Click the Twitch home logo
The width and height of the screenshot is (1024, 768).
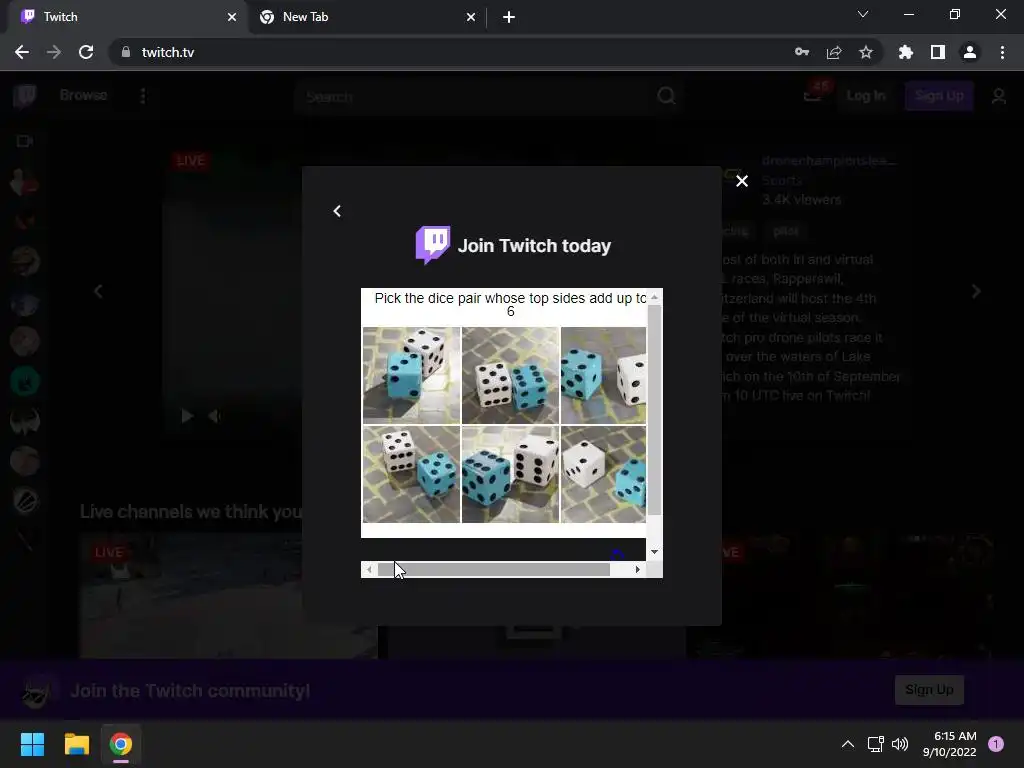25,96
